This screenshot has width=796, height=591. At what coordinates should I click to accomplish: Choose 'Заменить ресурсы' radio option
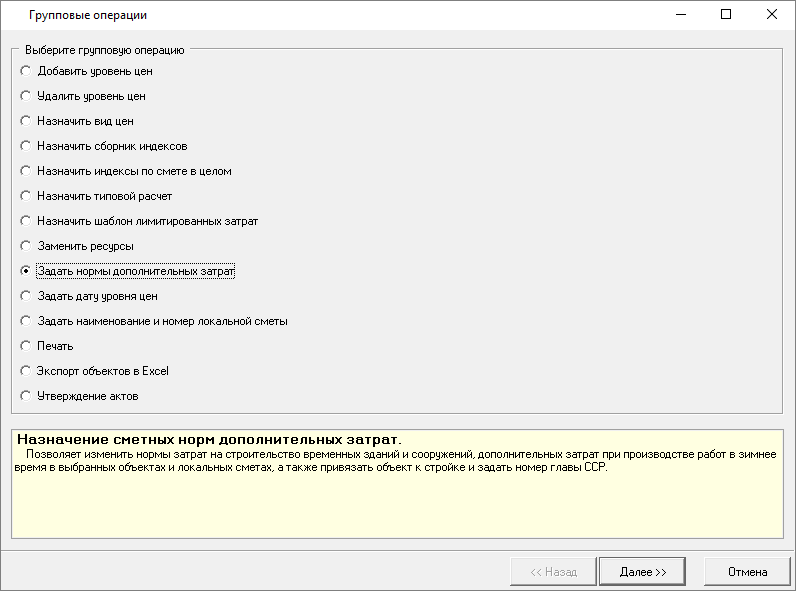pos(26,246)
